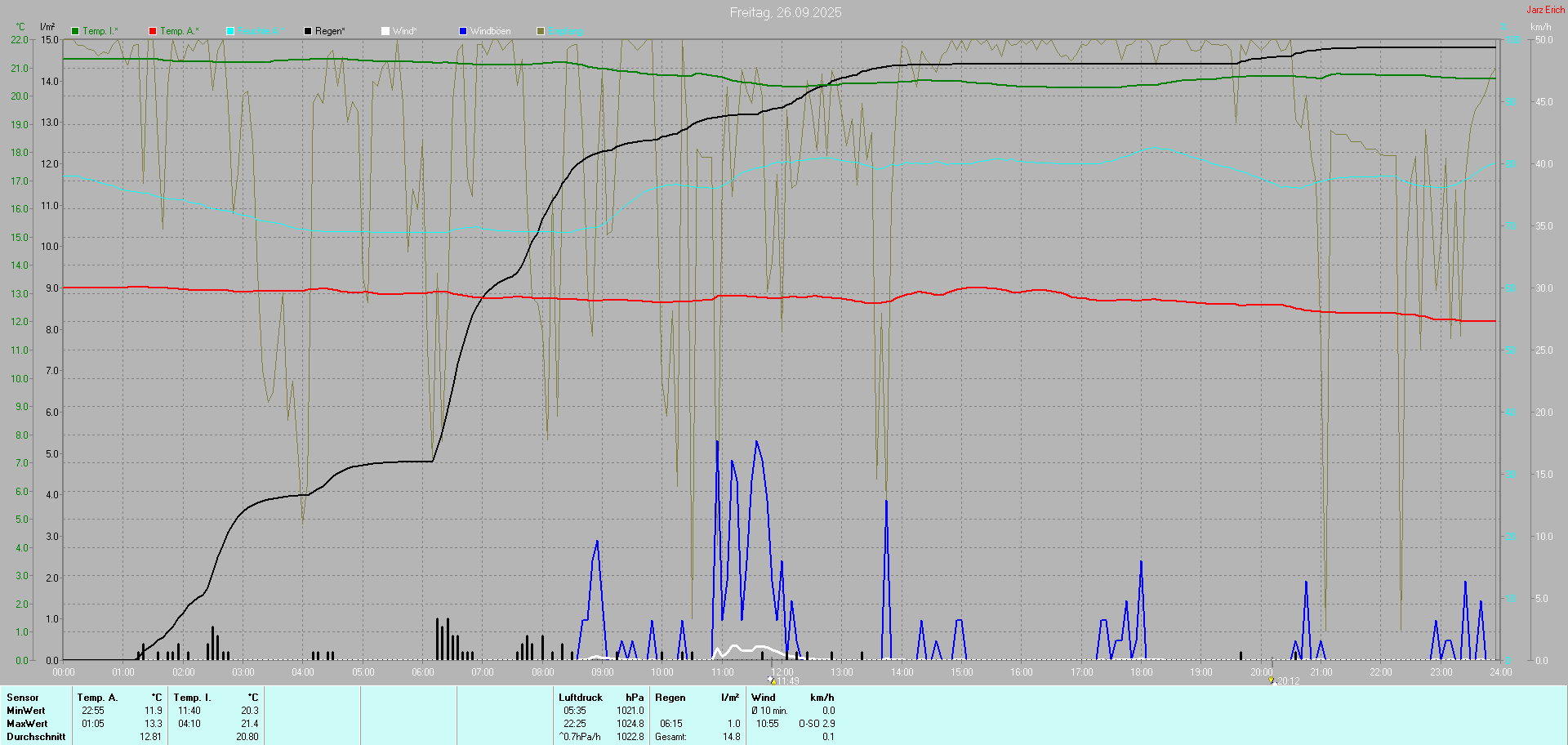
Task: Click the 'Ø 10 min.' wind label
Action: (x=769, y=711)
